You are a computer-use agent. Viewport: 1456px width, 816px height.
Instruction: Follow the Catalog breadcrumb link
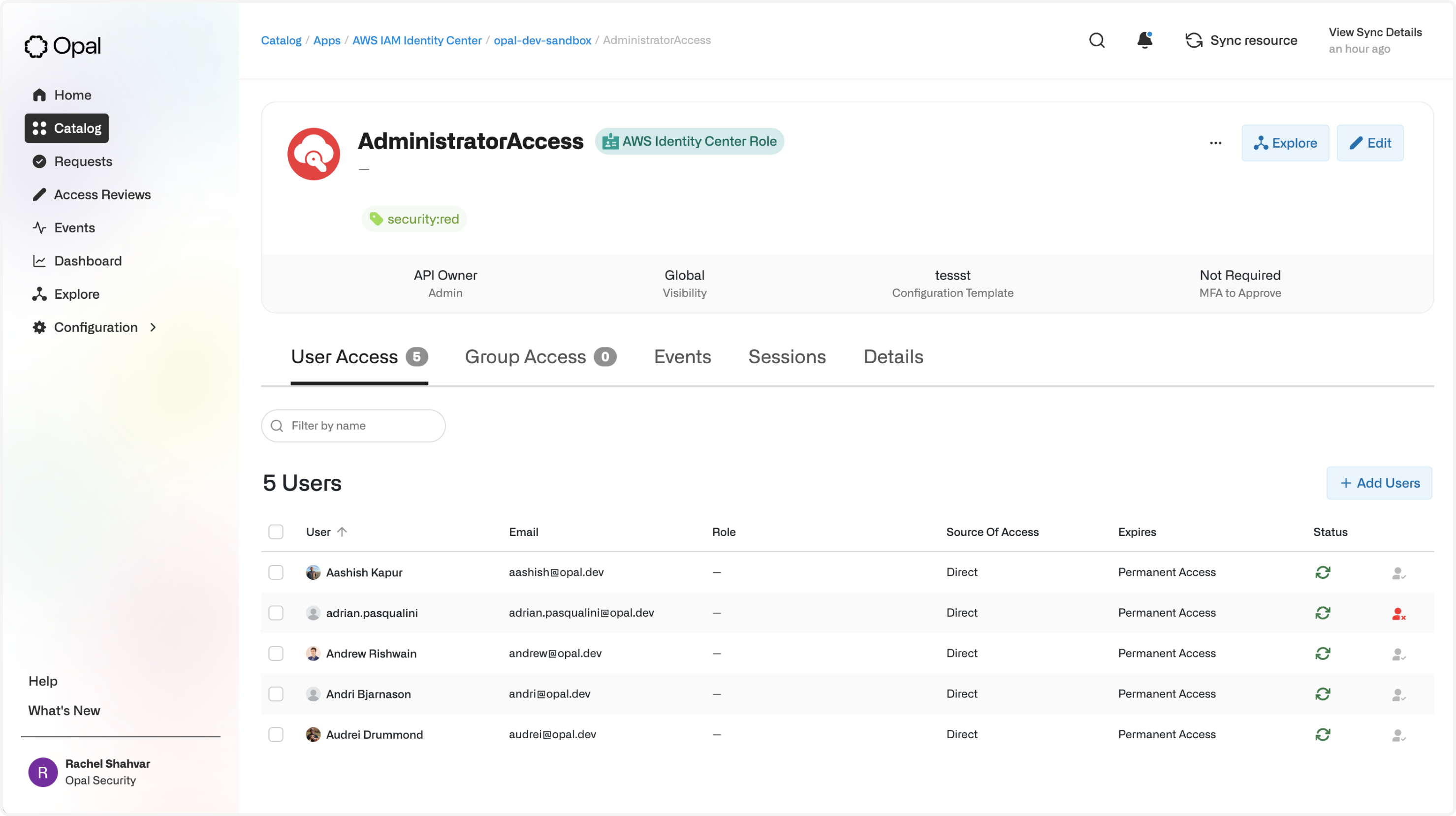click(x=281, y=40)
